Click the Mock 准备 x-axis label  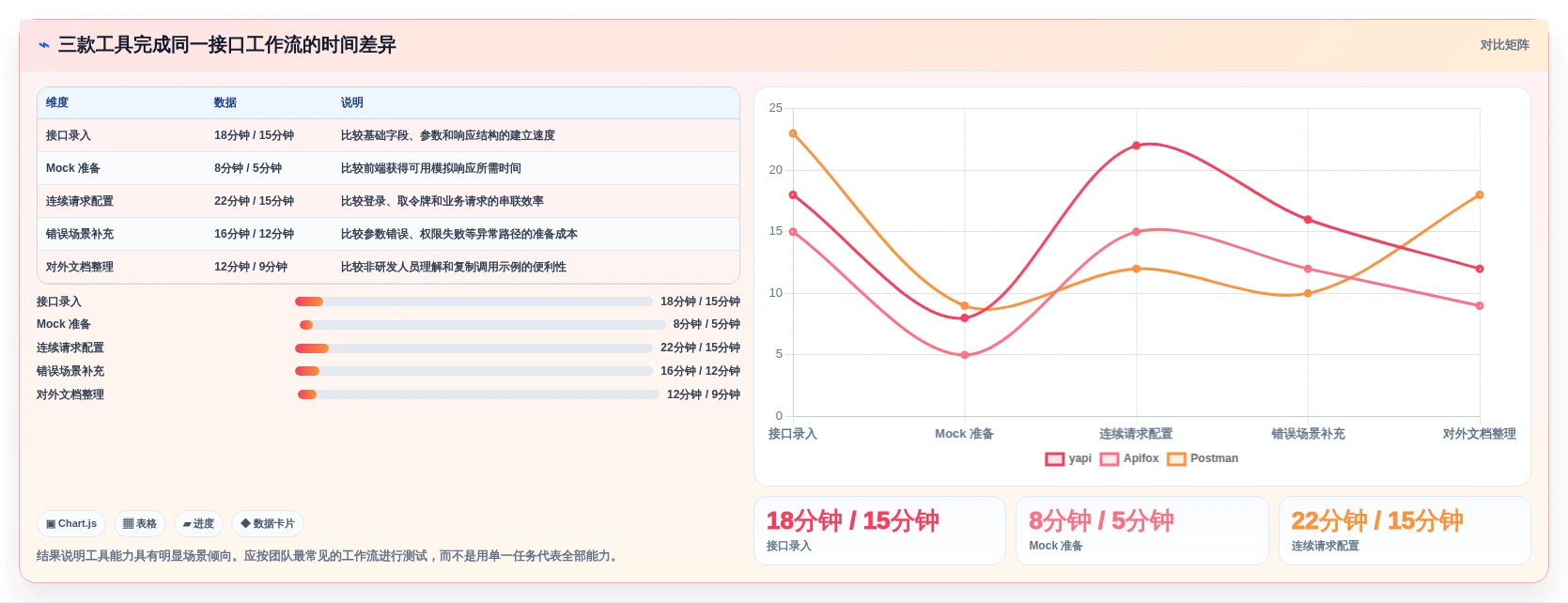964,434
